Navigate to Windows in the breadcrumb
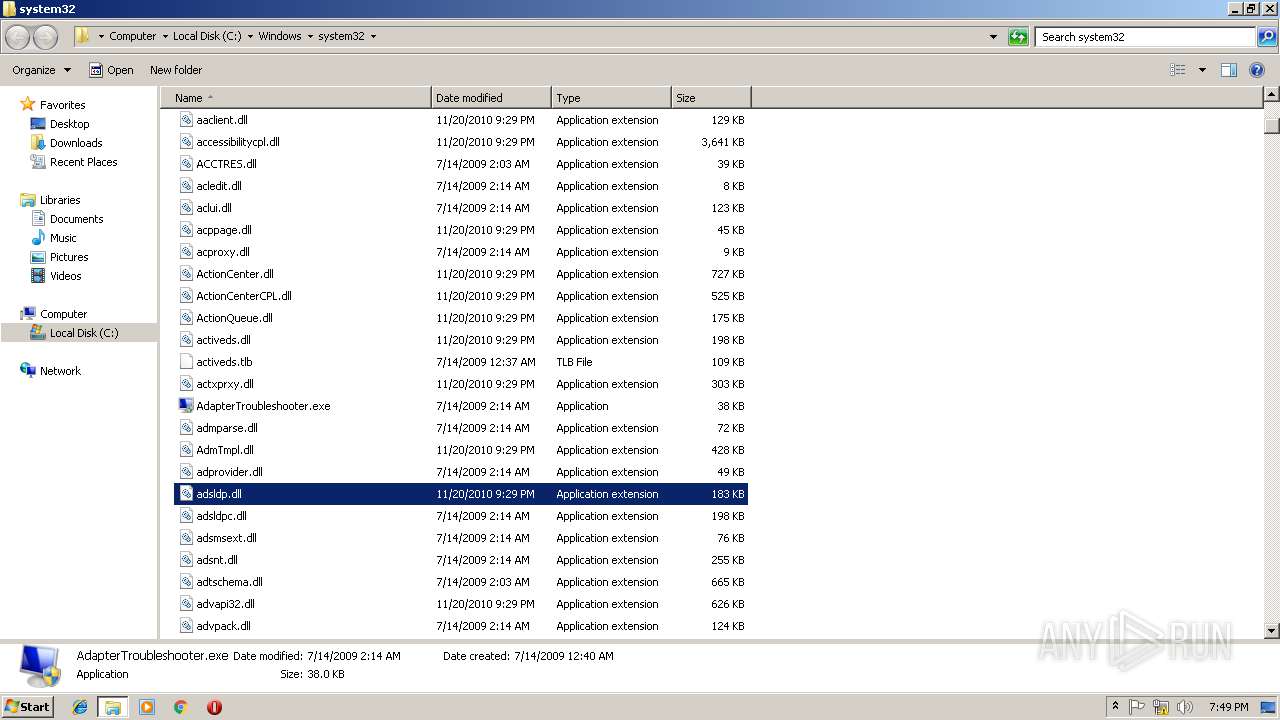 [280, 37]
